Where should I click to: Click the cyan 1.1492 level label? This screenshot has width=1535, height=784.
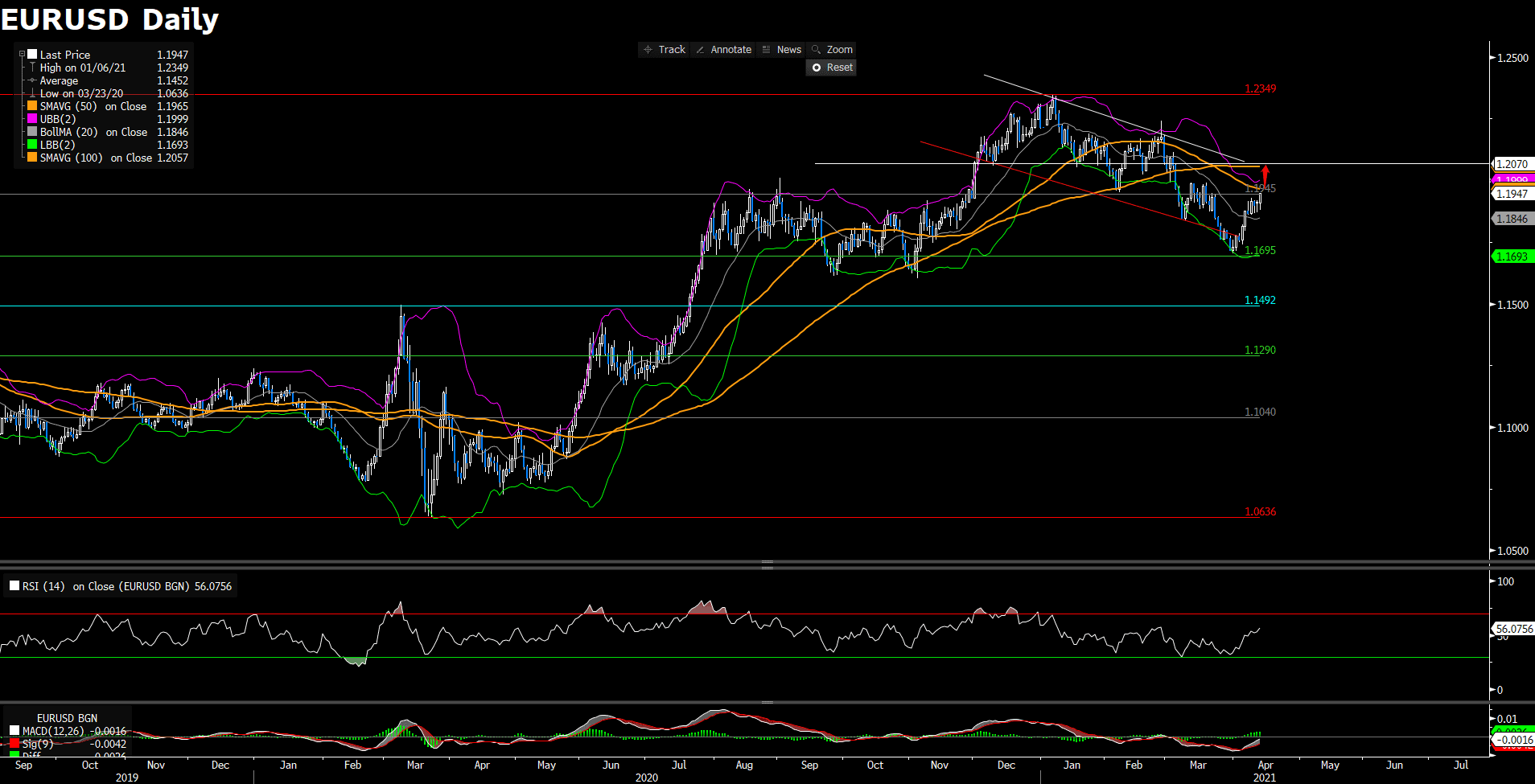(1260, 300)
